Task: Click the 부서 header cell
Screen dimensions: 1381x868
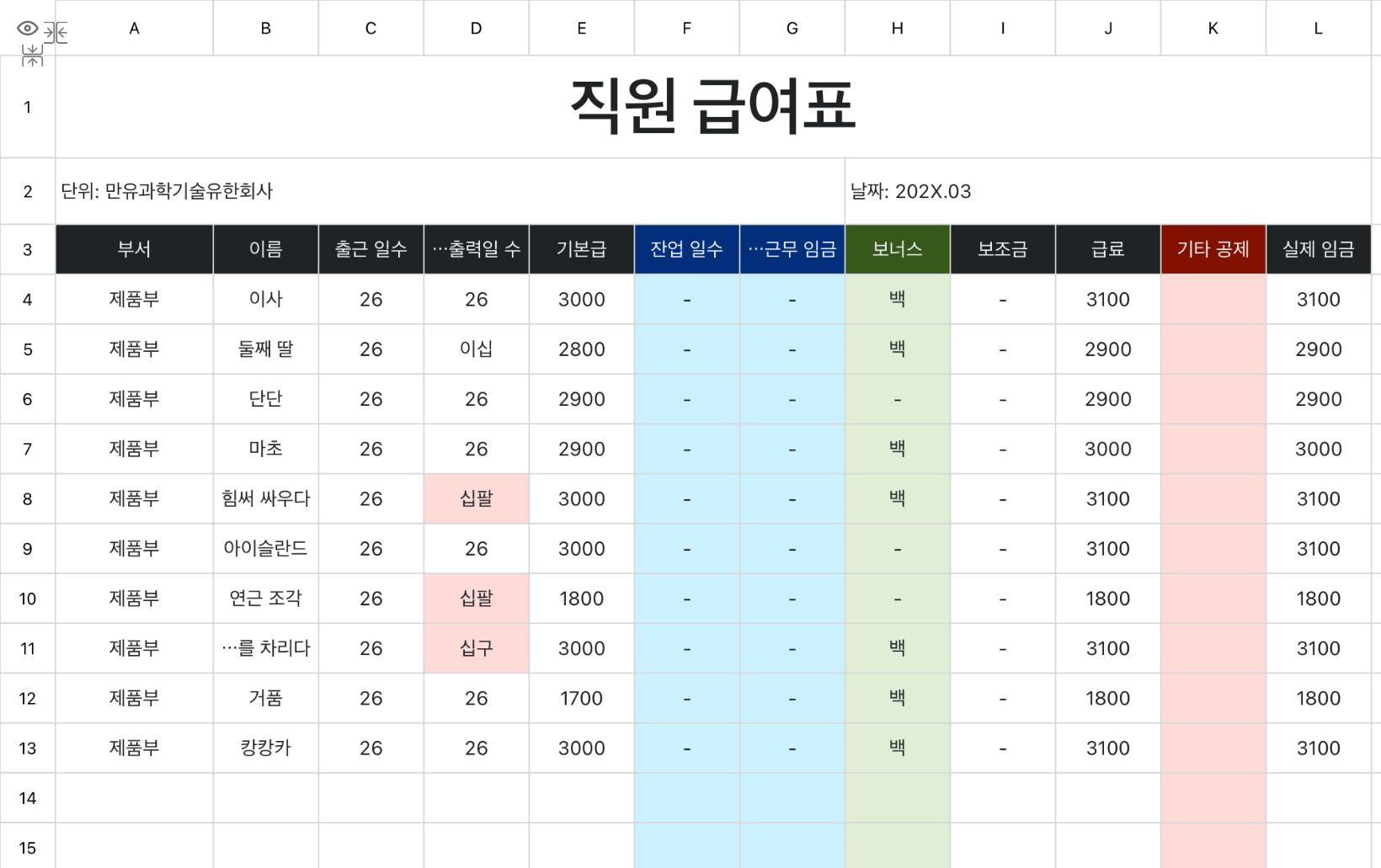Action: (134, 249)
